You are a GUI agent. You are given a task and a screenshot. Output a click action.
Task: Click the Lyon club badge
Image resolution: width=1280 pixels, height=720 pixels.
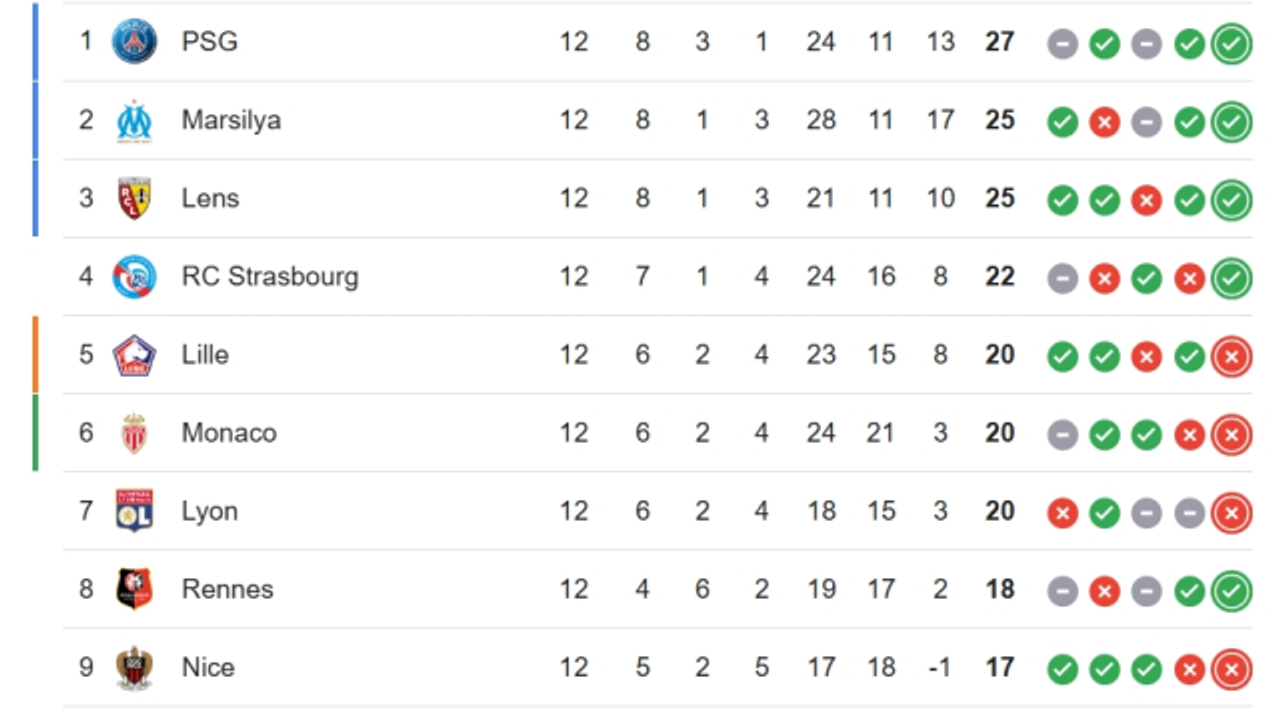(x=134, y=511)
